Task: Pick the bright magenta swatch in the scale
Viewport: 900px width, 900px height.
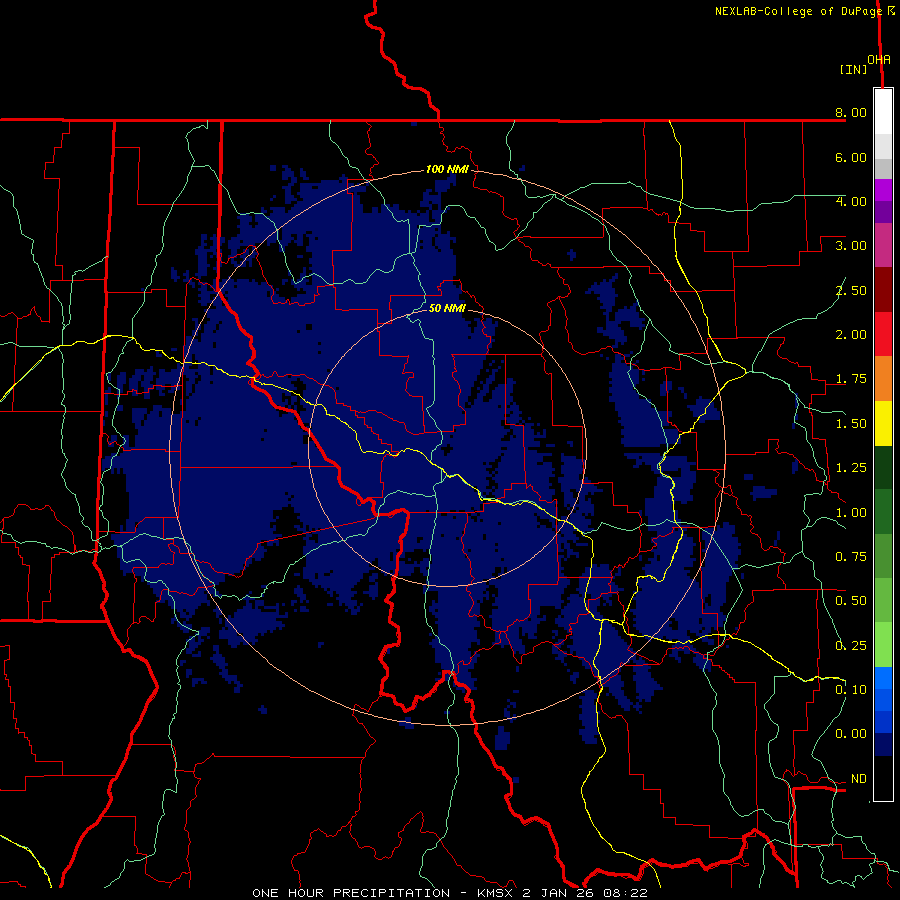Action: pyautogui.click(x=883, y=190)
